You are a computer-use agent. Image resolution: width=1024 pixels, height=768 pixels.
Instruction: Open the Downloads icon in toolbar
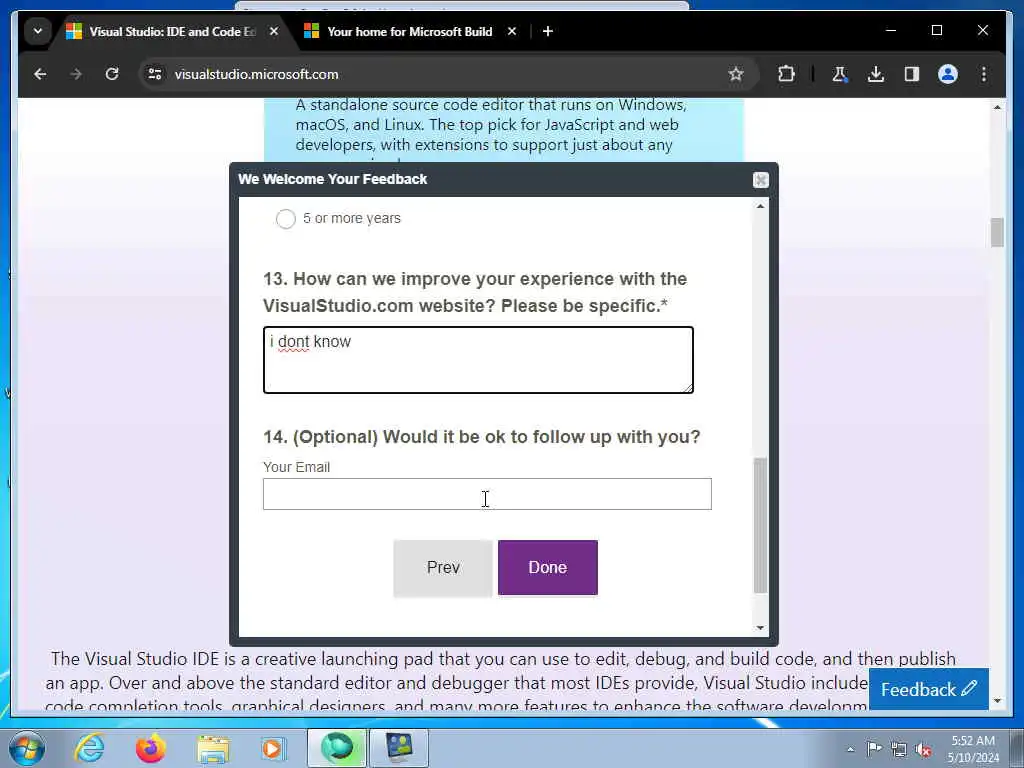tap(876, 74)
